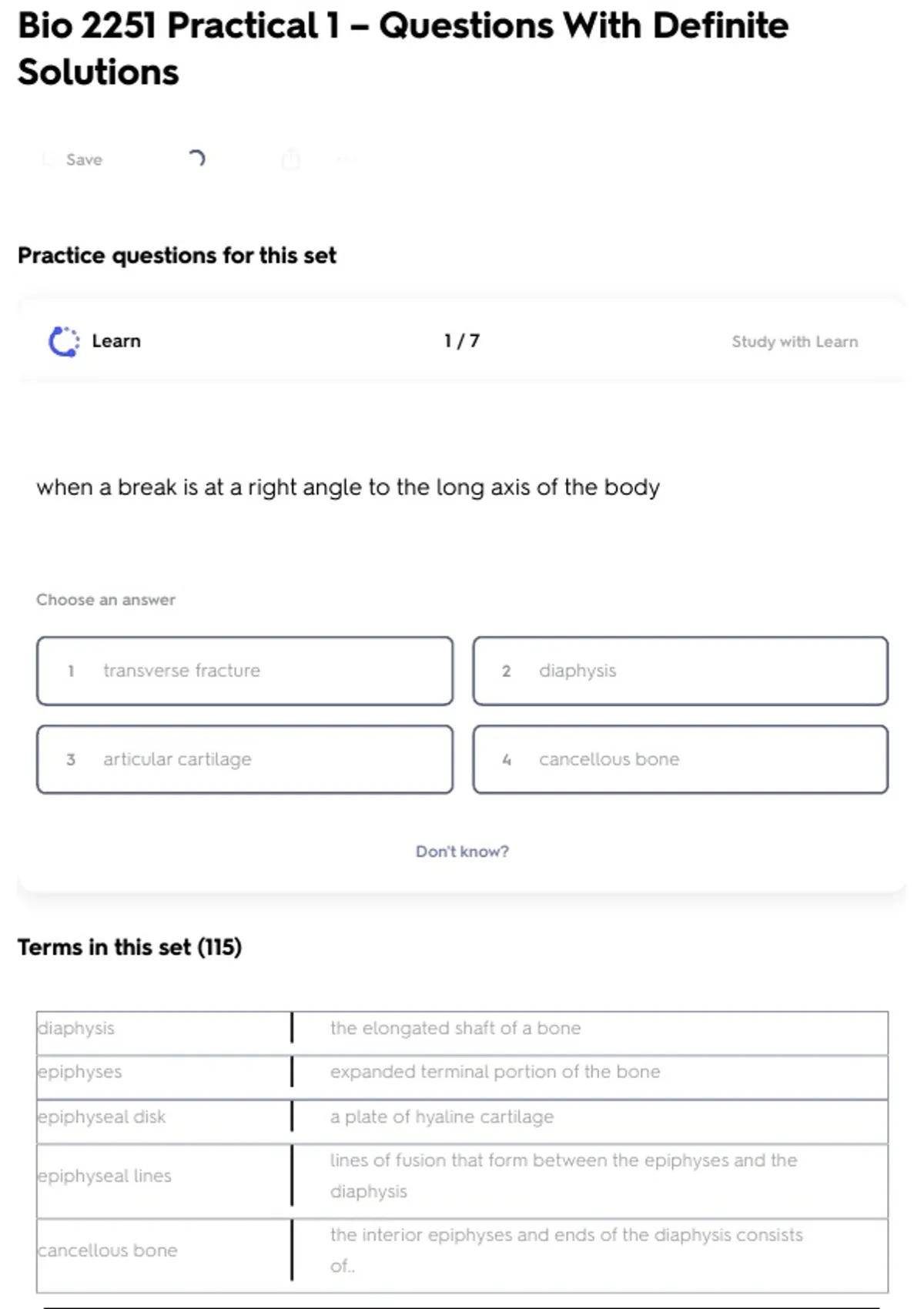Click the Learn label
924x1309 pixels.
[x=116, y=341]
